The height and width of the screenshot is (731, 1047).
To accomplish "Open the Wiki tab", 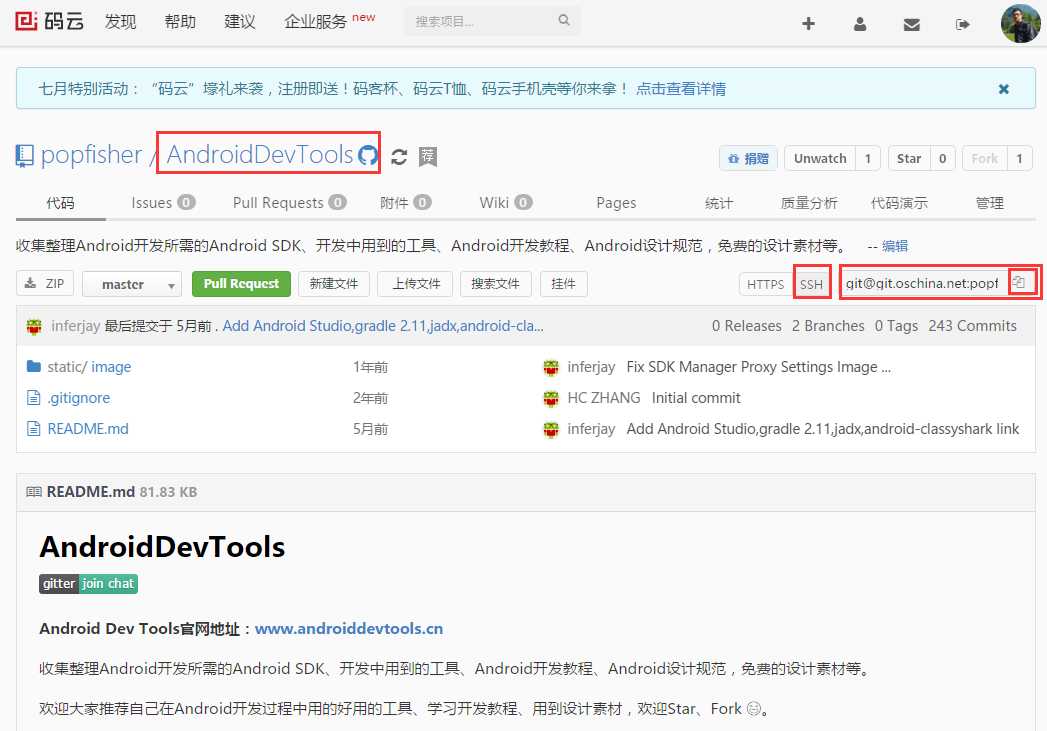I will point(505,203).
